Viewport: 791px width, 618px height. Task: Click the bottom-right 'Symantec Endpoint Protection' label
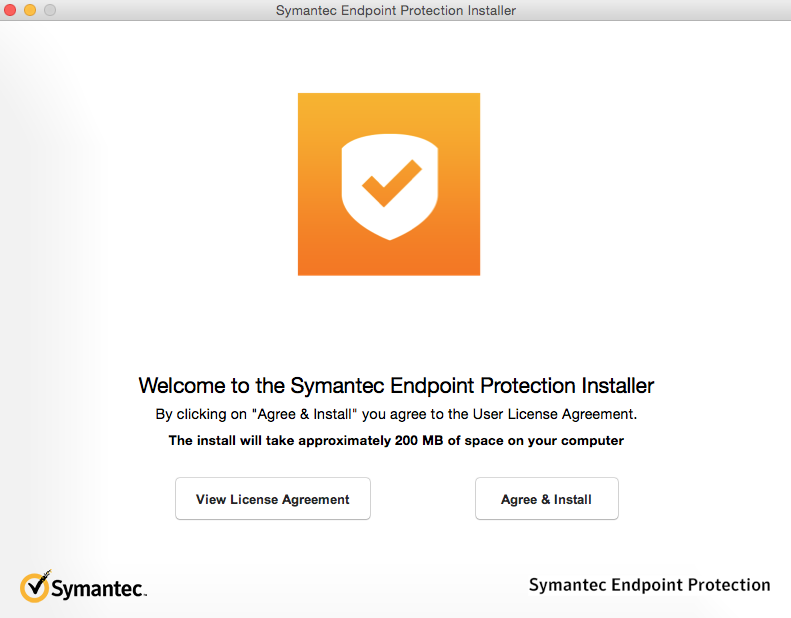[649, 585]
